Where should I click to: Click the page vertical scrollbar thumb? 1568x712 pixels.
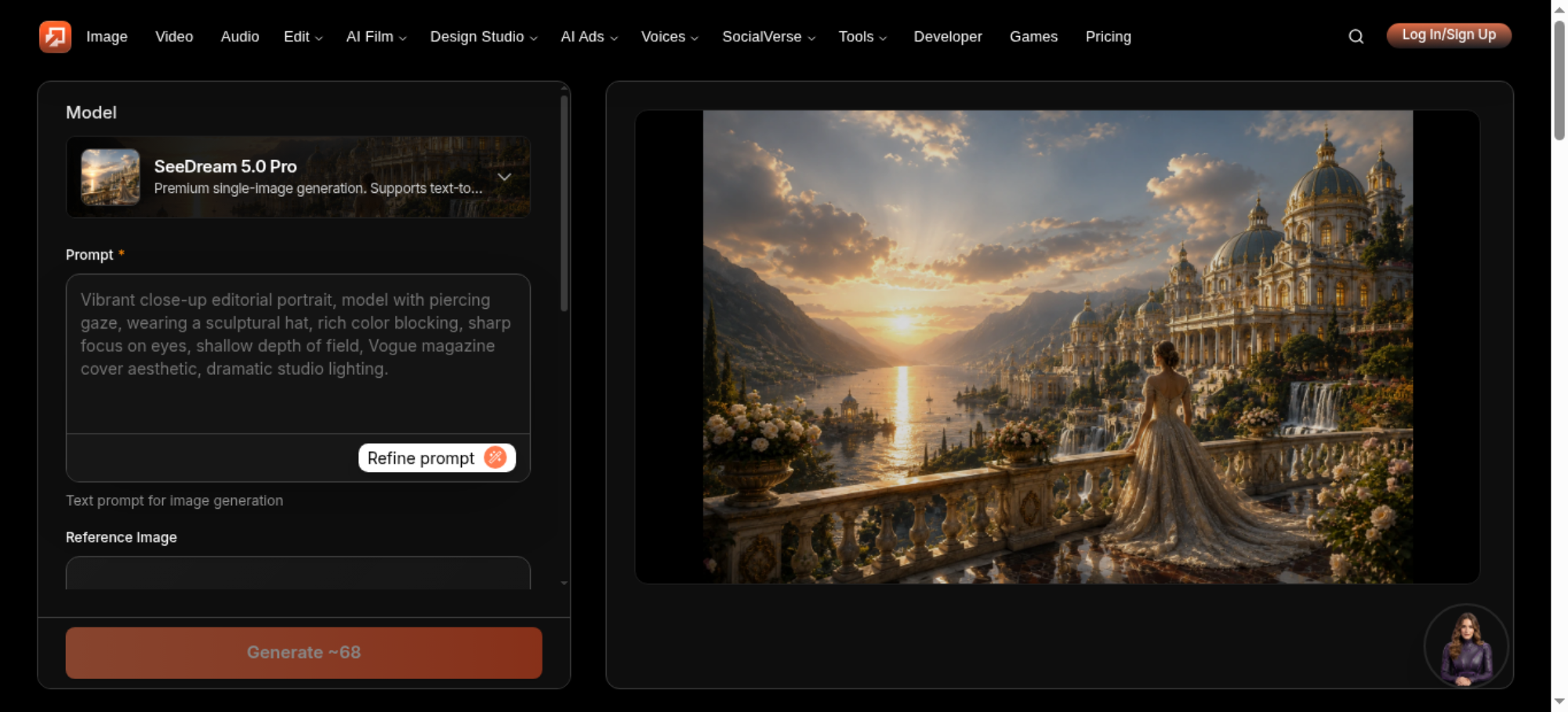pos(1559,81)
